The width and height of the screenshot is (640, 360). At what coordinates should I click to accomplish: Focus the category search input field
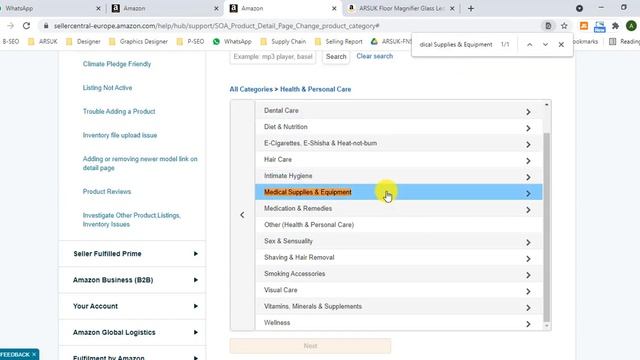(x=273, y=57)
